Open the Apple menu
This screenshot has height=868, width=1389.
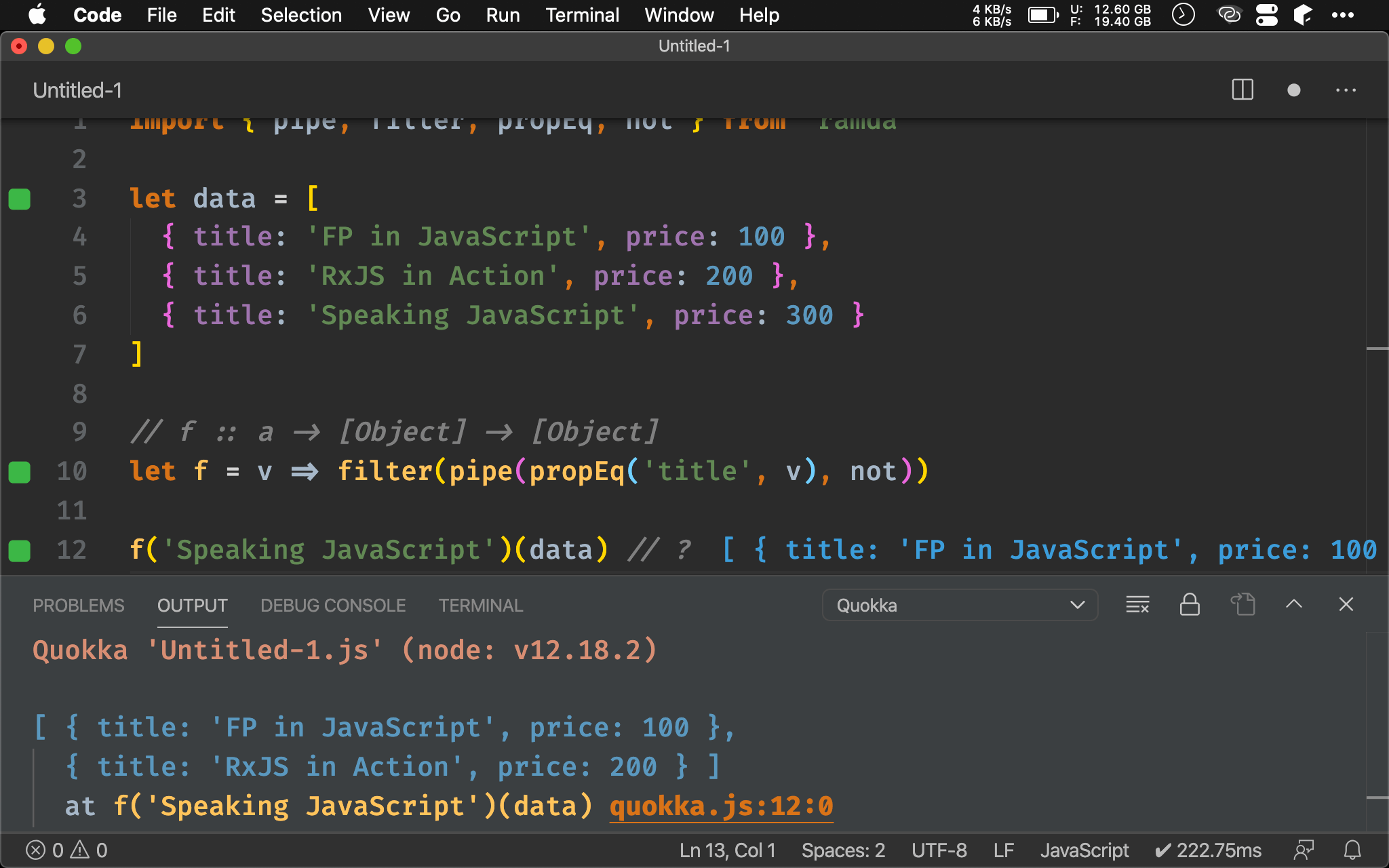coord(37,15)
